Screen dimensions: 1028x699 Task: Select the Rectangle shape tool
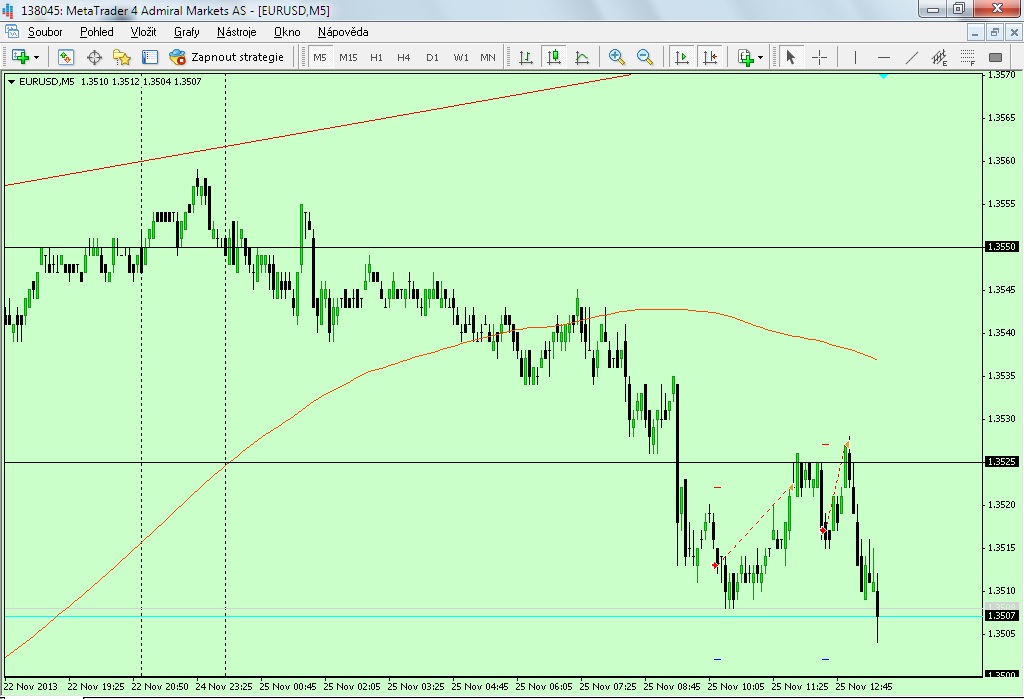(995, 57)
